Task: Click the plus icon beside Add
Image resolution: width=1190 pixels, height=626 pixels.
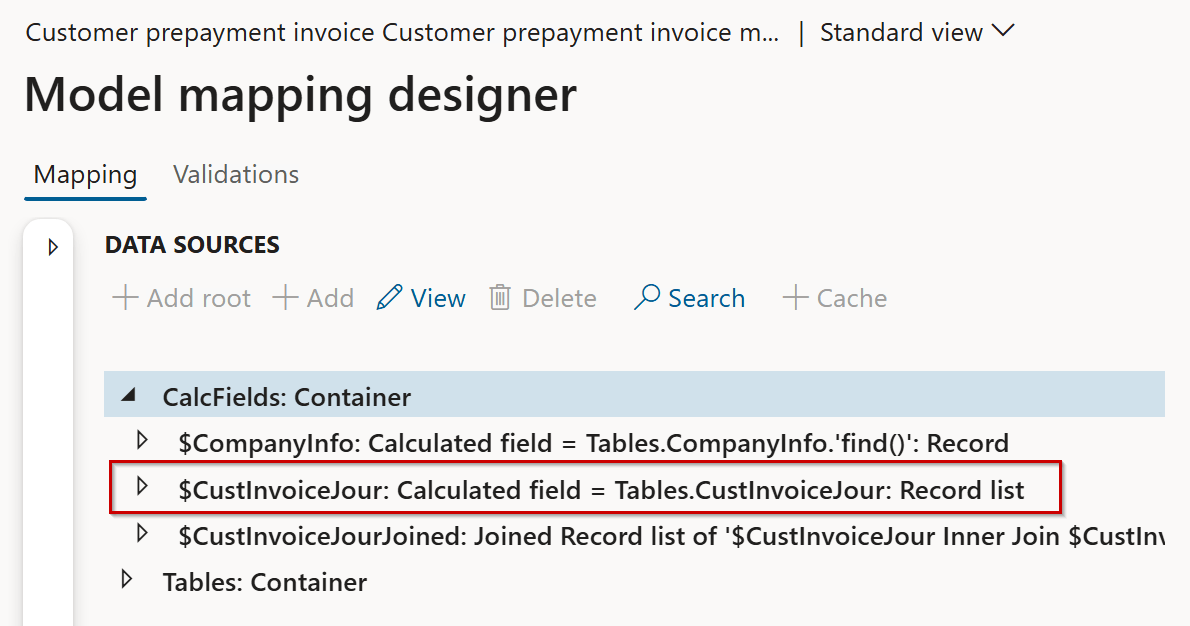Action: [x=285, y=297]
